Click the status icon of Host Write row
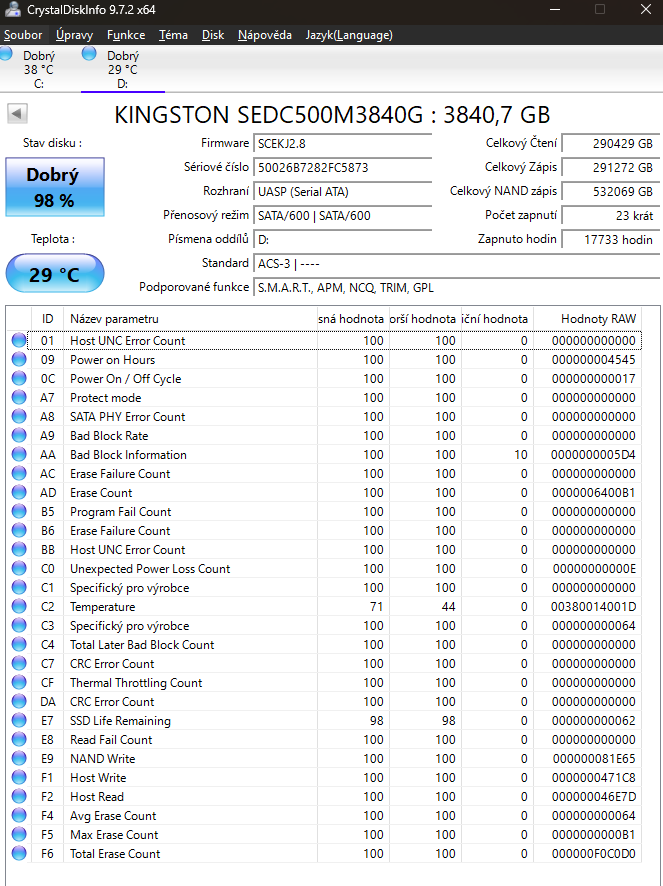This screenshot has height=886, width=663. tap(19, 778)
